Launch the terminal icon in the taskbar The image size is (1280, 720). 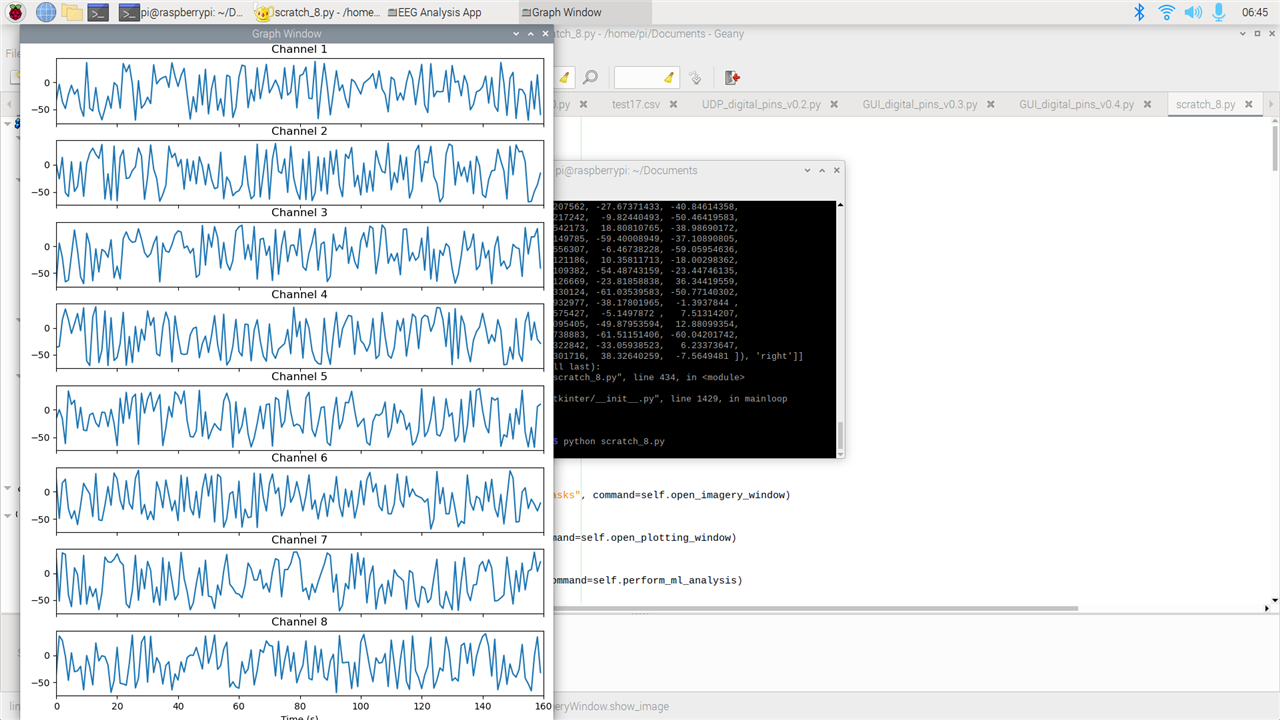(98, 12)
